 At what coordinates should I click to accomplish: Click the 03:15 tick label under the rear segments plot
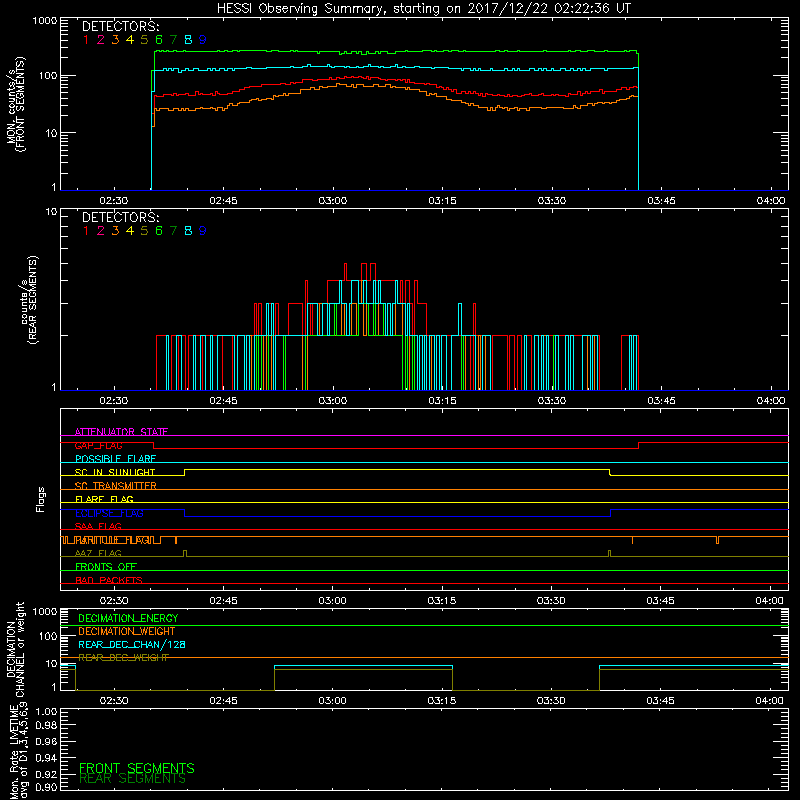click(x=442, y=401)
